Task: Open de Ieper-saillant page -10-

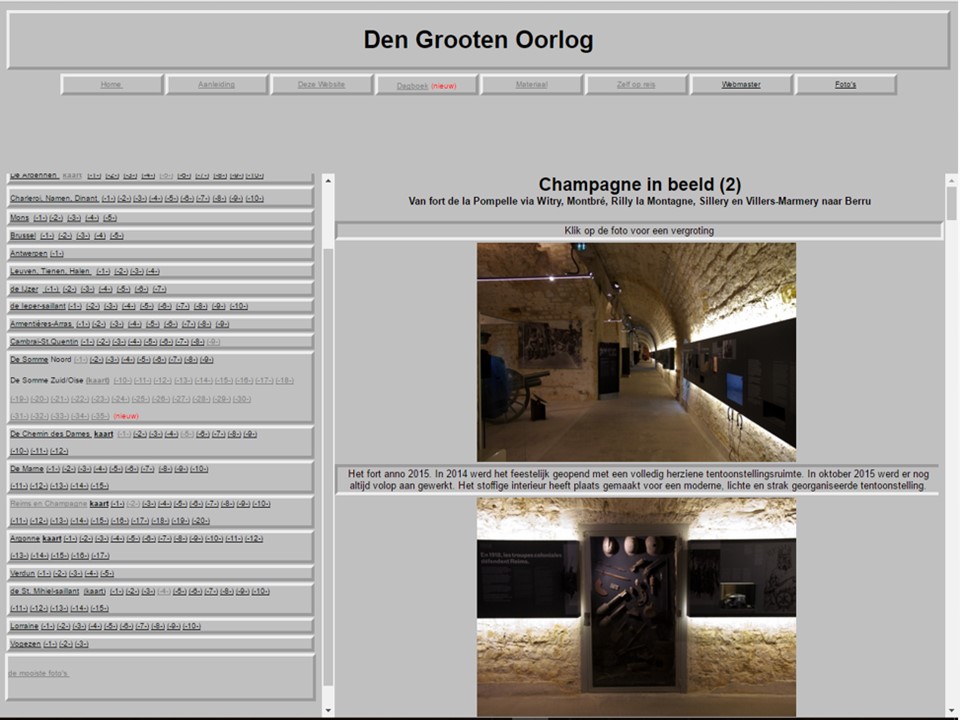Action: pyautogui.click(x=239, y=306)
